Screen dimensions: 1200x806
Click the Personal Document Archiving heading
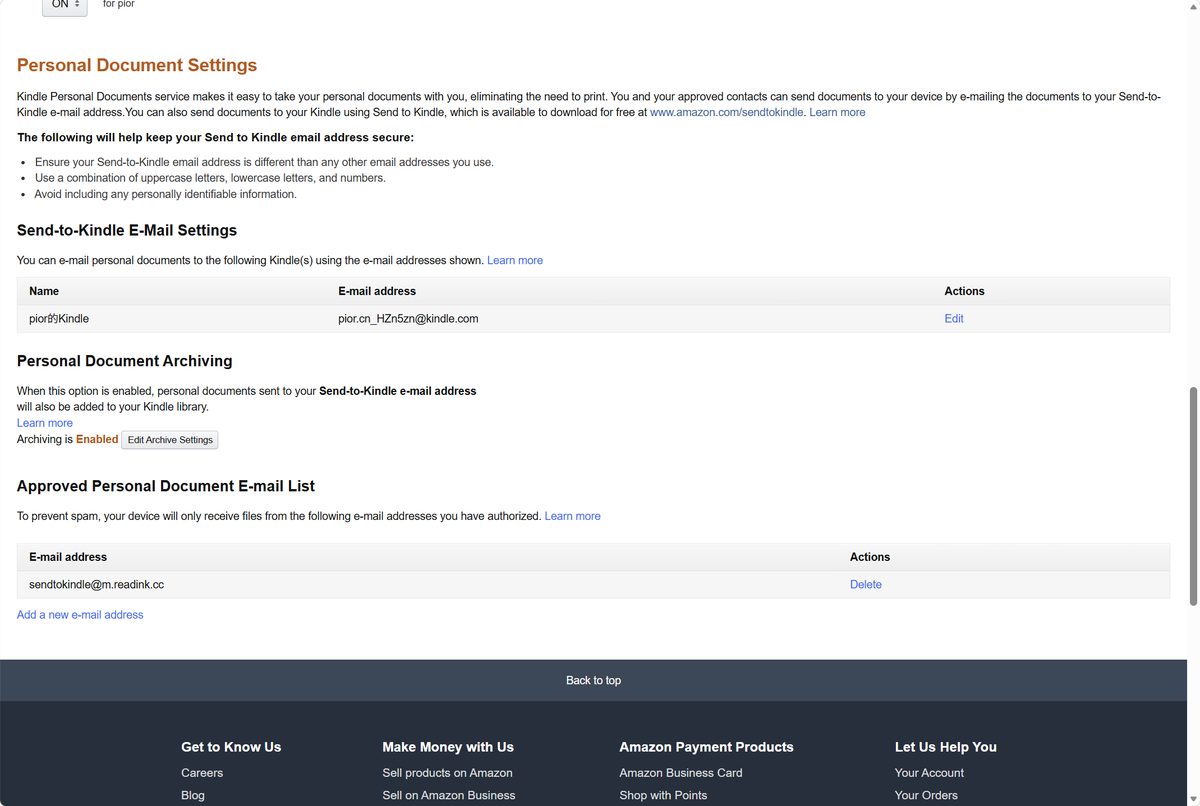125,361
